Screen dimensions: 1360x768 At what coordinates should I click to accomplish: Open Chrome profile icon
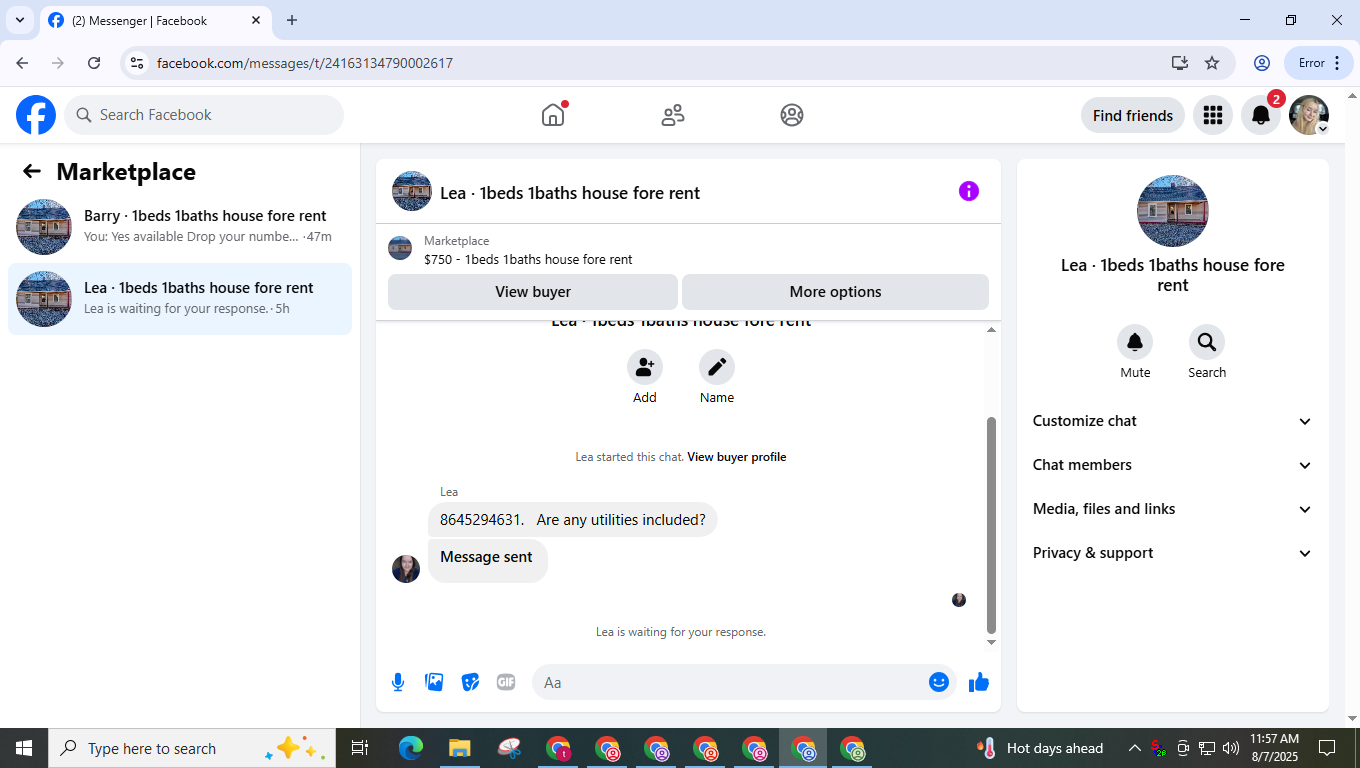[x=1262, y=63]
